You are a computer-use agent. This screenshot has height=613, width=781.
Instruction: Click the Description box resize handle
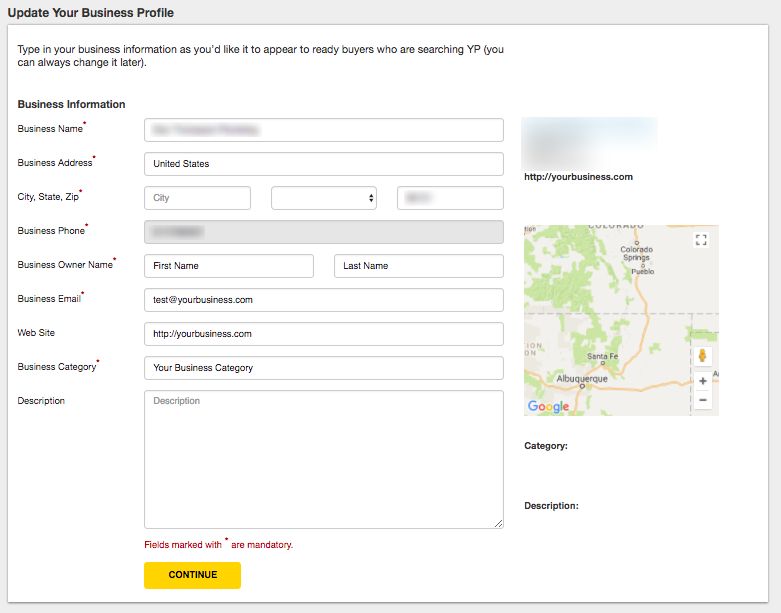coord(498,523)
